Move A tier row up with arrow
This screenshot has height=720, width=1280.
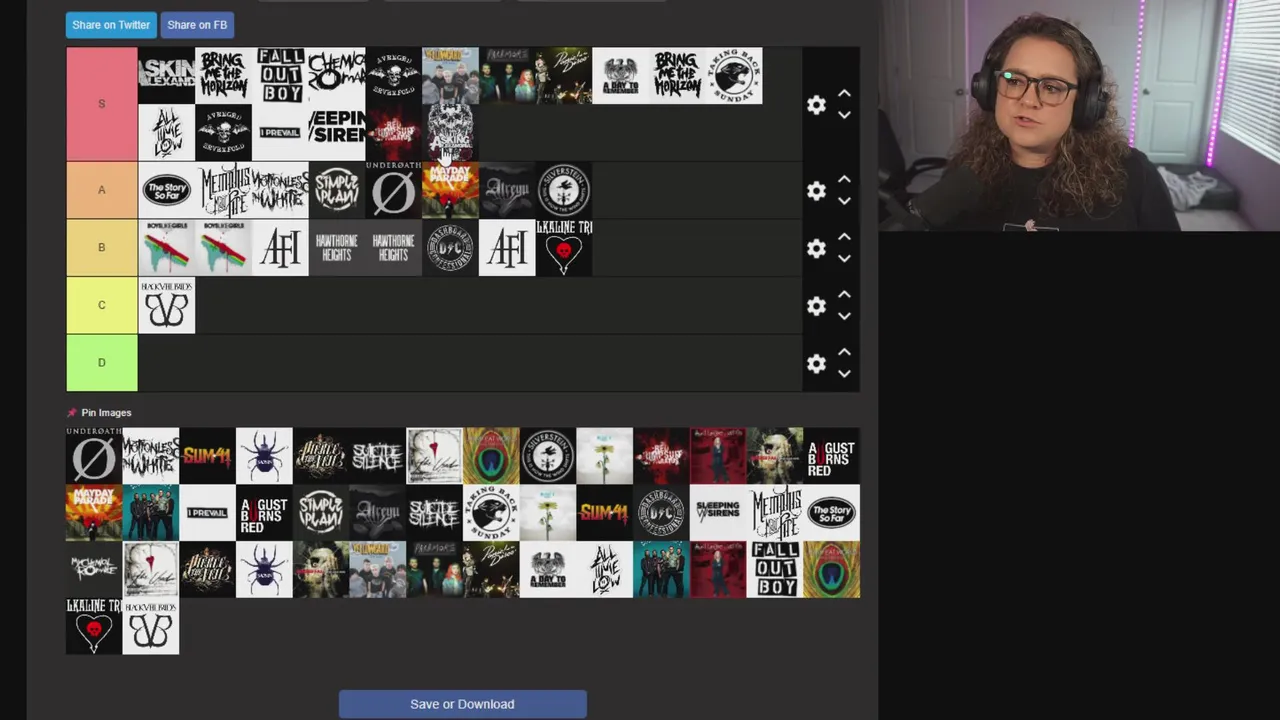(844, 180)
